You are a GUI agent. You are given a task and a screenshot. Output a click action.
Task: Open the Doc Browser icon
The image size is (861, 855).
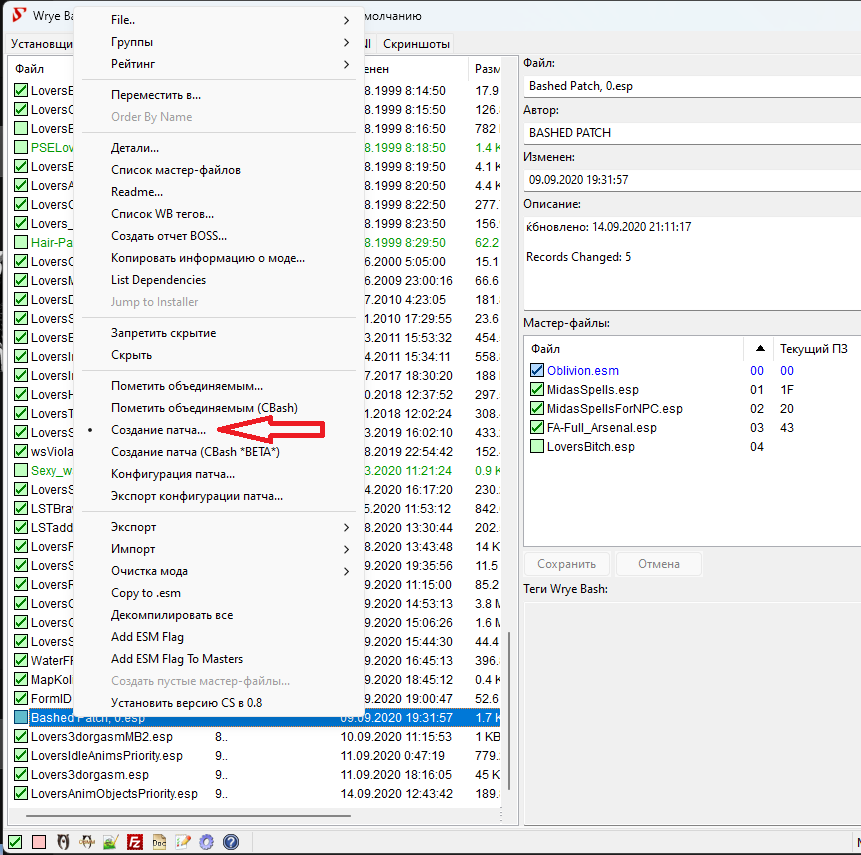point(159,842)
